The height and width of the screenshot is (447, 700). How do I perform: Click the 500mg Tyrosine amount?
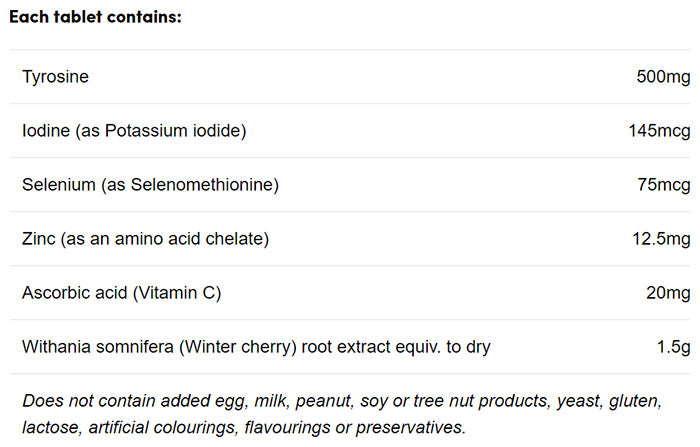coord(663,76)
